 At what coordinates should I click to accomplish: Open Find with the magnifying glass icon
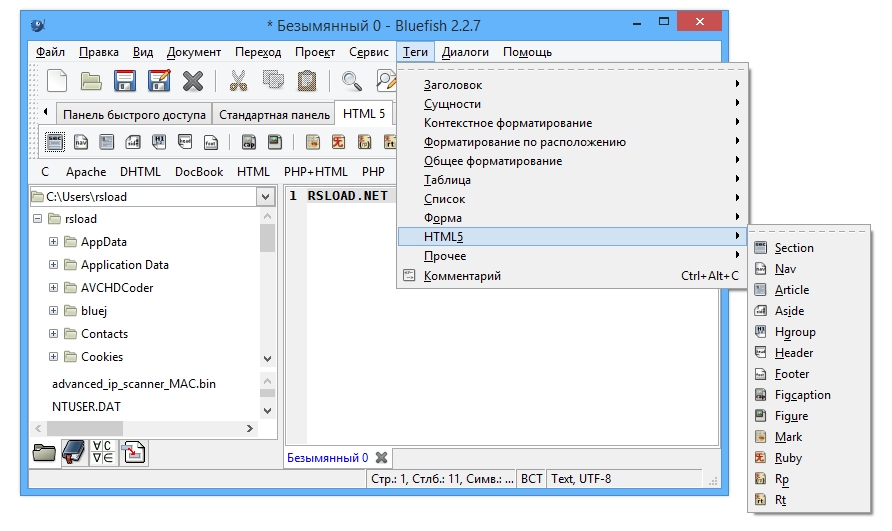coord(351,81)
